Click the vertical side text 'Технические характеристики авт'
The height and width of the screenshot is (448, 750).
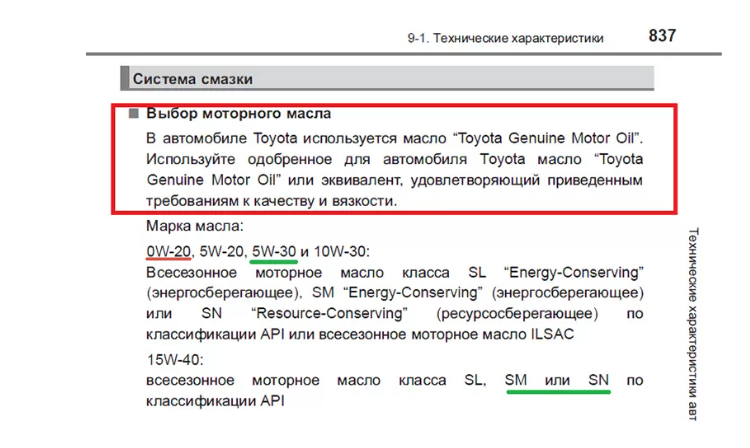(693, 324)
